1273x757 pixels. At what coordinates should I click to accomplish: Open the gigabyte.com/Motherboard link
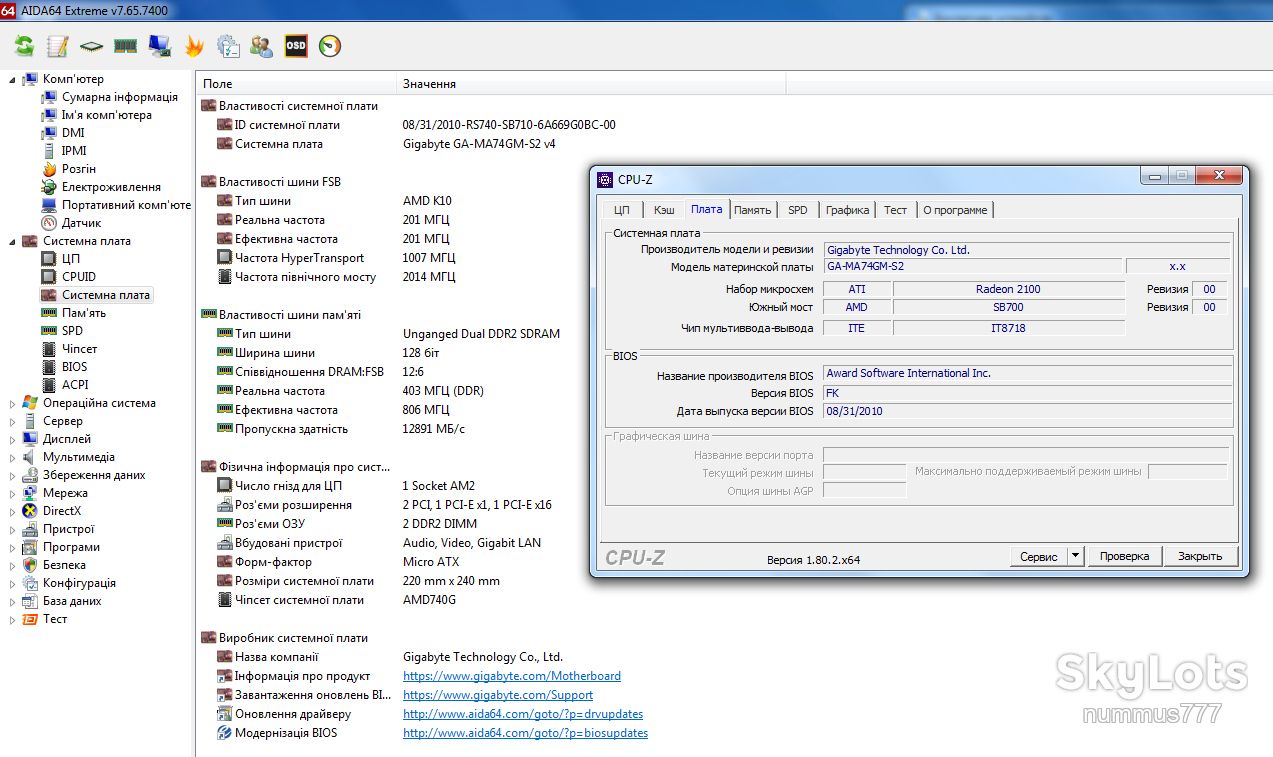[x=512, y=676]
